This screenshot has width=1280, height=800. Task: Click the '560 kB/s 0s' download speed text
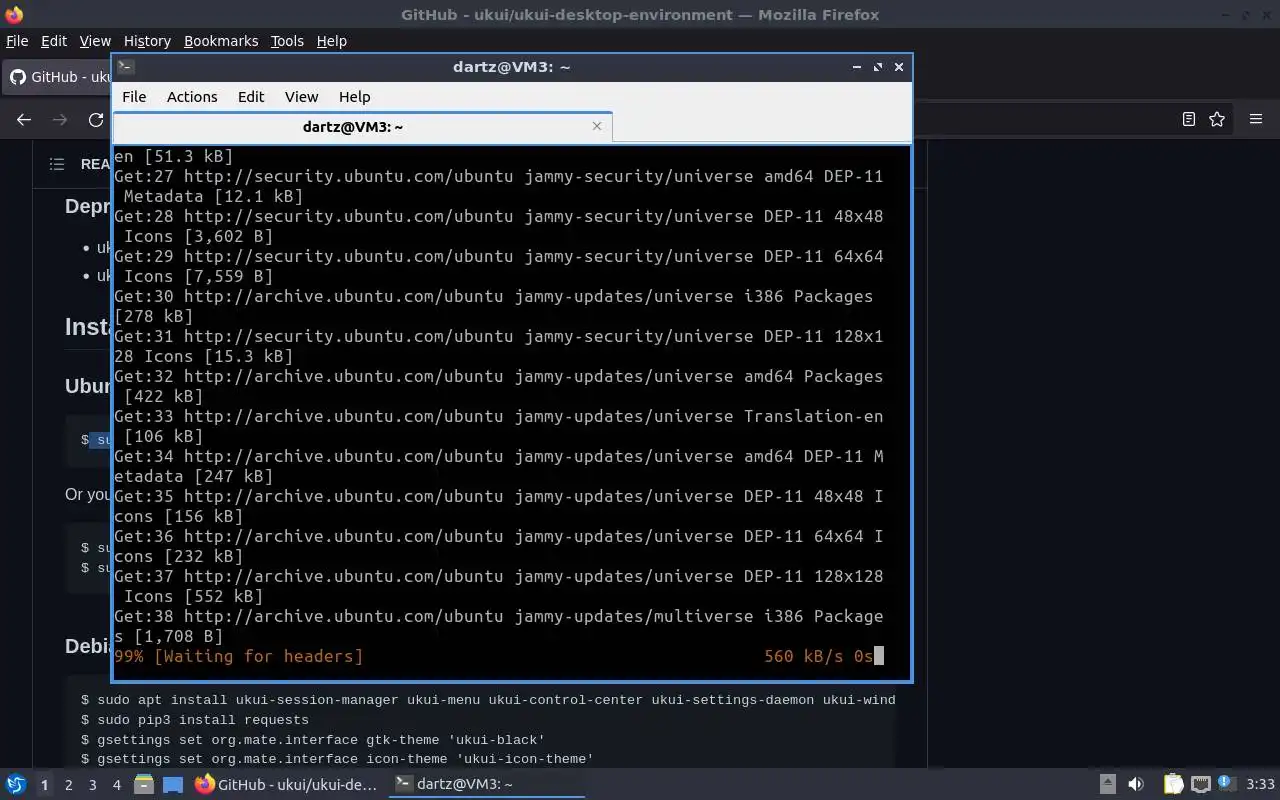819,656
